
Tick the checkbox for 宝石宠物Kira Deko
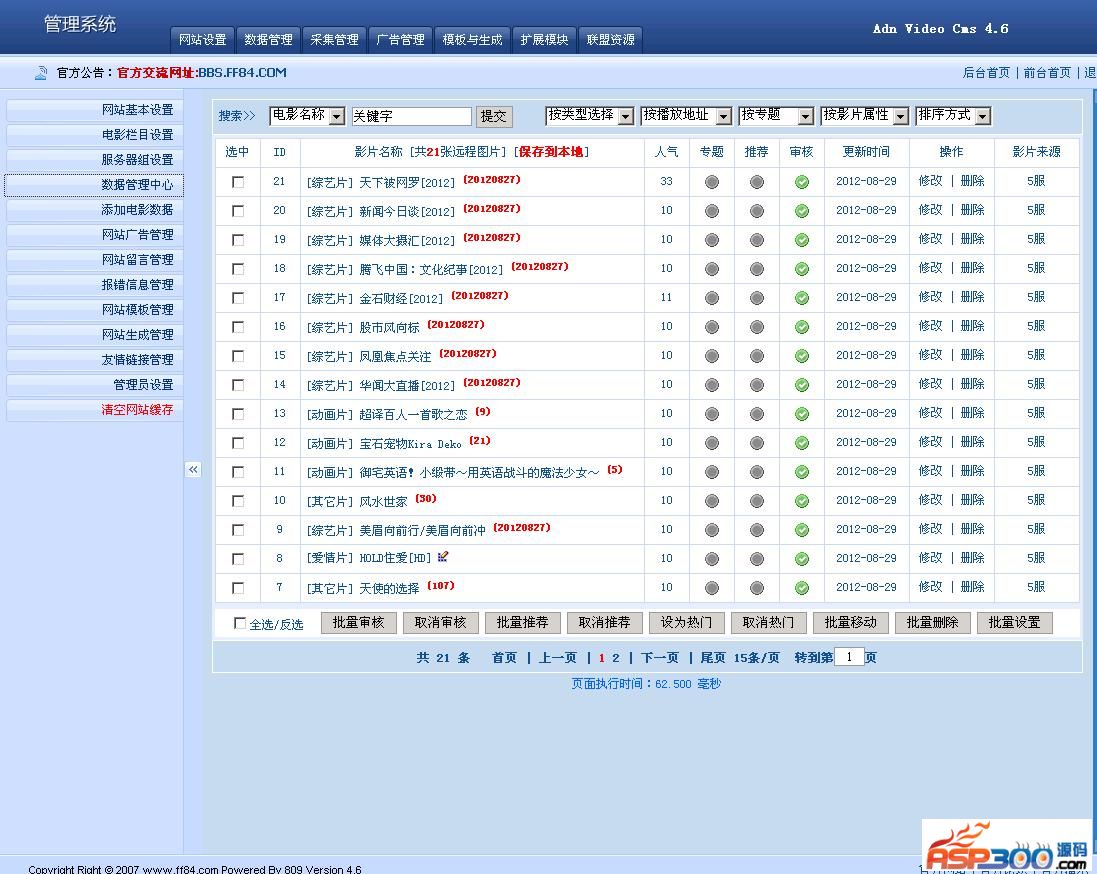[238, 443]
